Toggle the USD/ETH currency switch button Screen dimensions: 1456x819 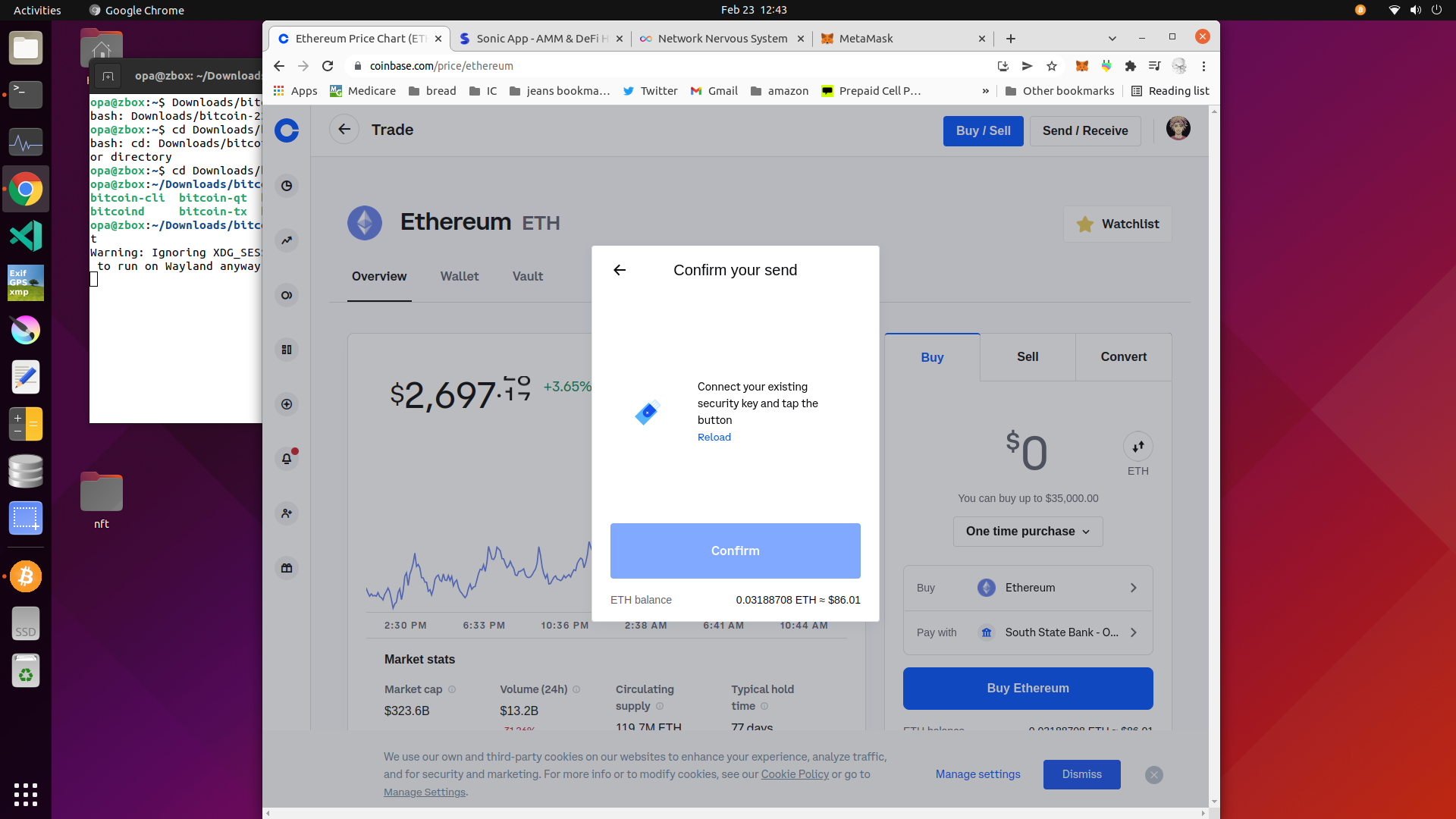(x=1137, y=447)
